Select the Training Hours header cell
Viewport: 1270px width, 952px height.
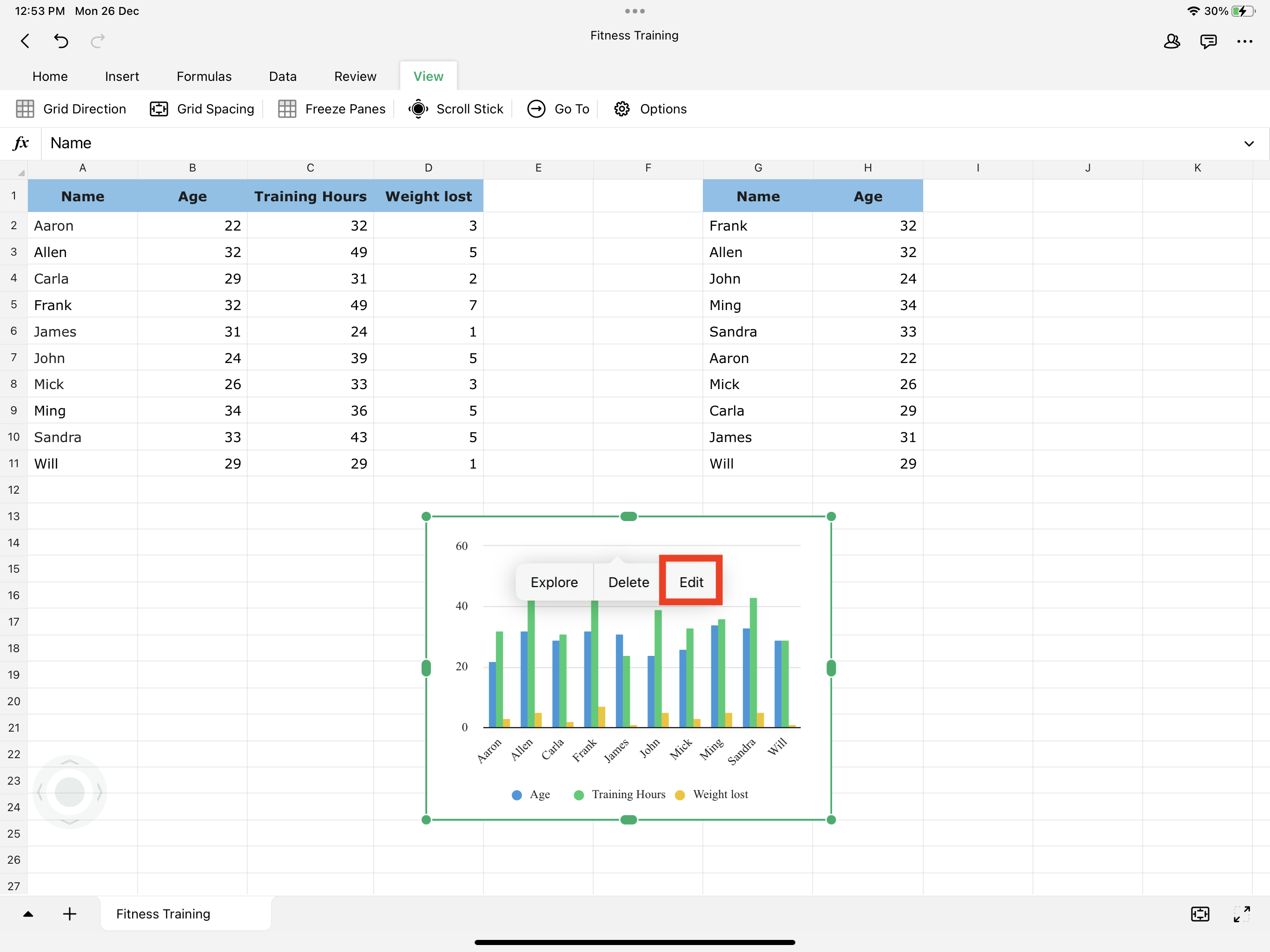tap(310, 196)
